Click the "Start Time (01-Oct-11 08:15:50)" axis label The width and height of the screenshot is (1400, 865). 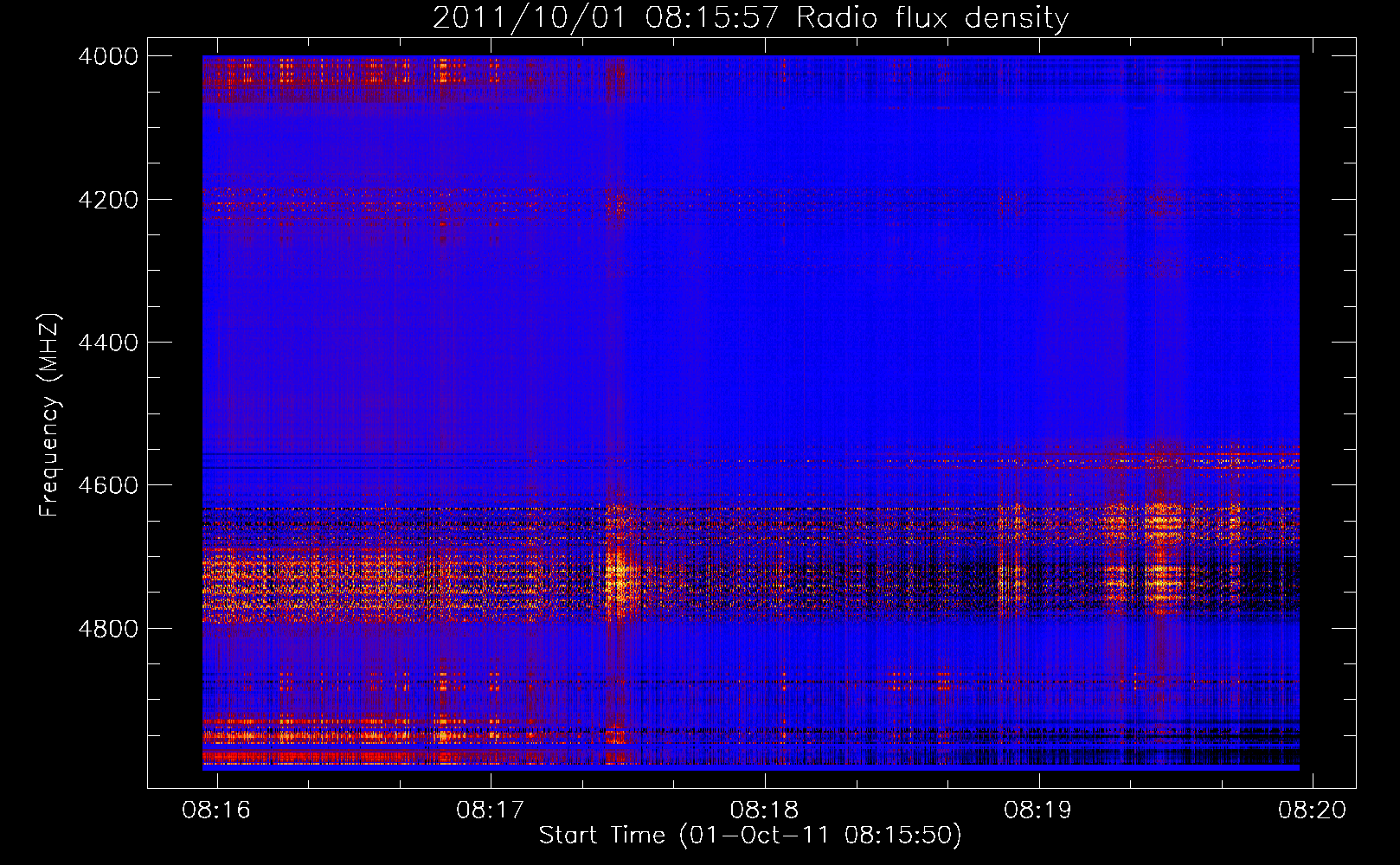coord(750,836)
